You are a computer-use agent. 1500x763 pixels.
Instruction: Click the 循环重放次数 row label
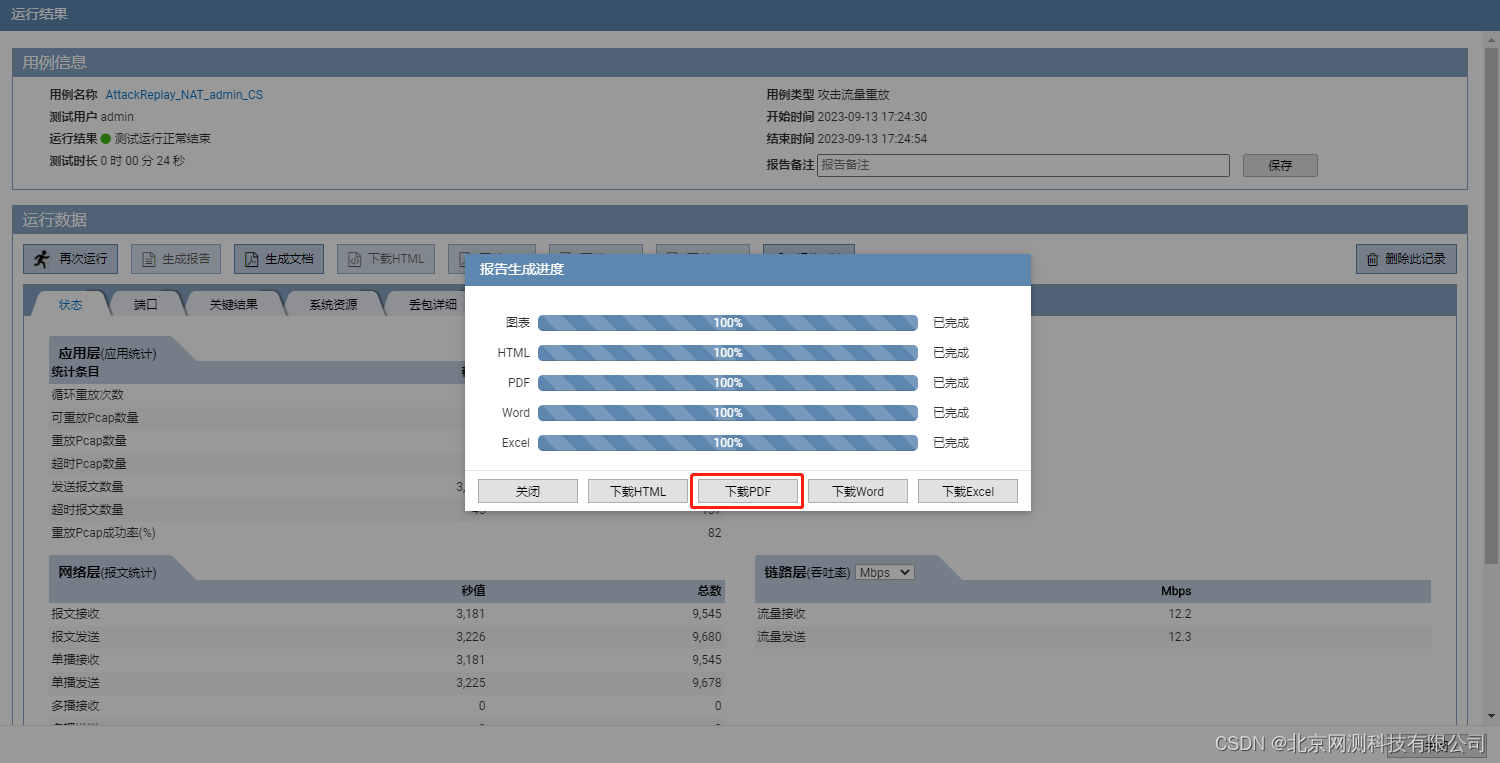(x=88, y=395)
